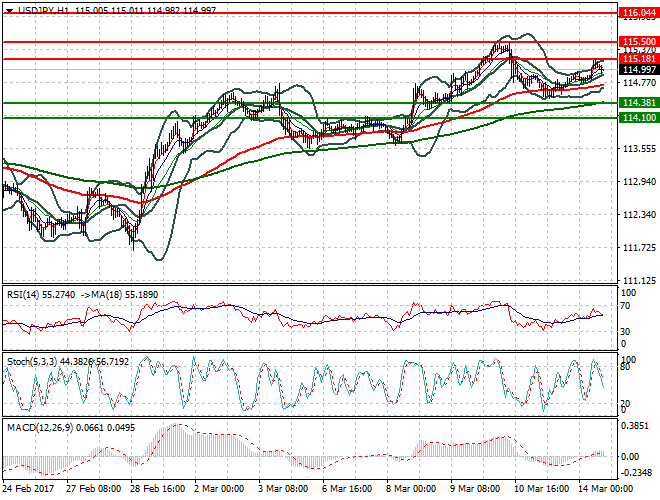The image size is (660, 500).
Task: Click the 116.044 red resistance level label
Action: click(x=639, y=13)
